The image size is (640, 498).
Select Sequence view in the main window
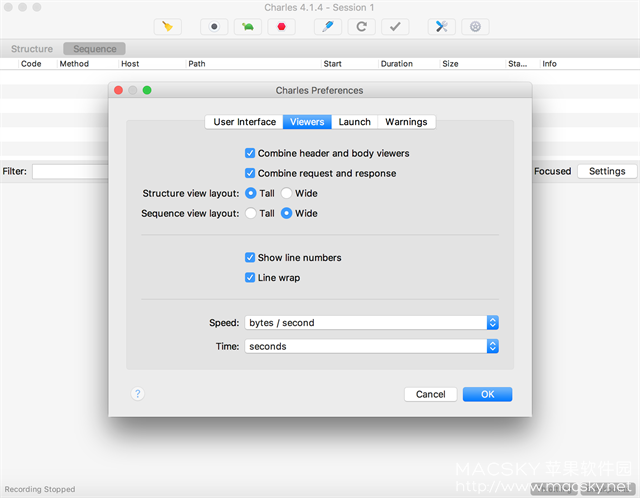click(95, 49)
